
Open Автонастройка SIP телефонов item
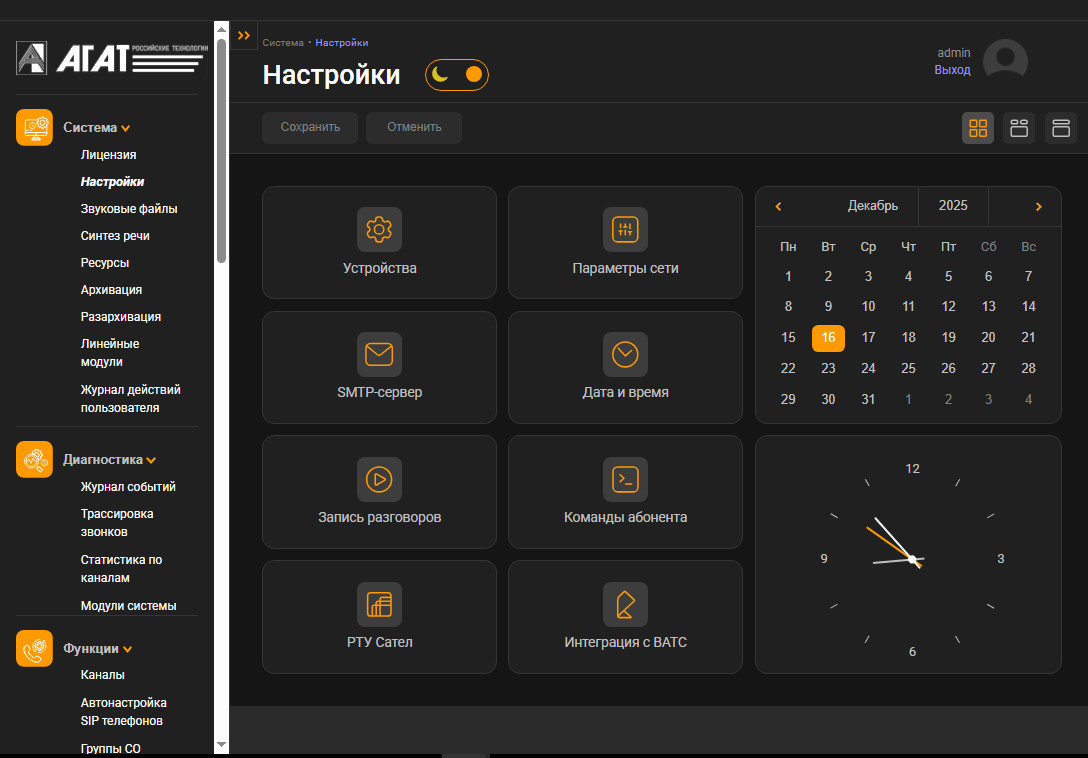124,711
